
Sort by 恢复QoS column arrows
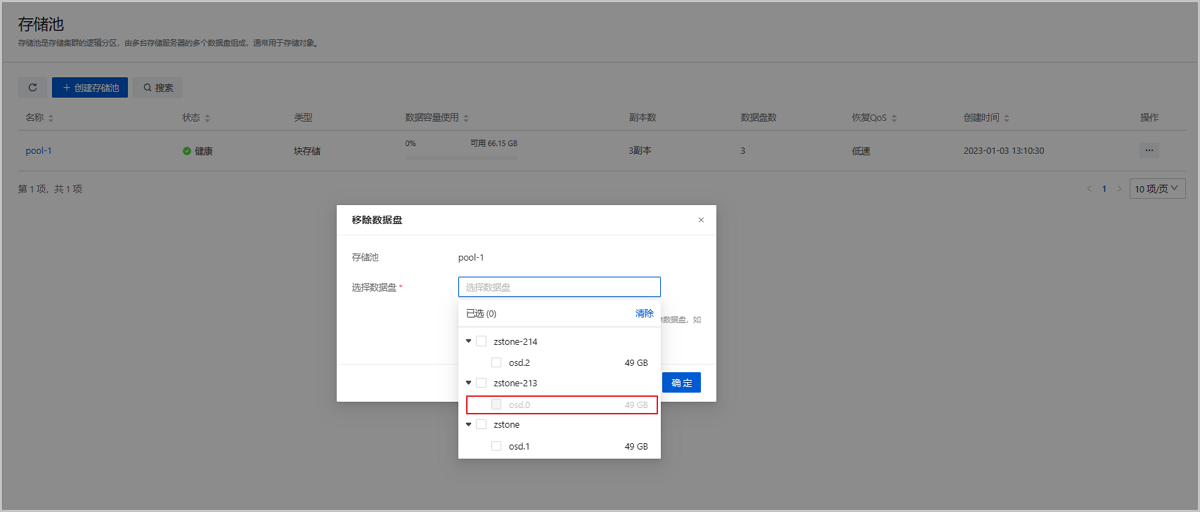tap(893, 118)
